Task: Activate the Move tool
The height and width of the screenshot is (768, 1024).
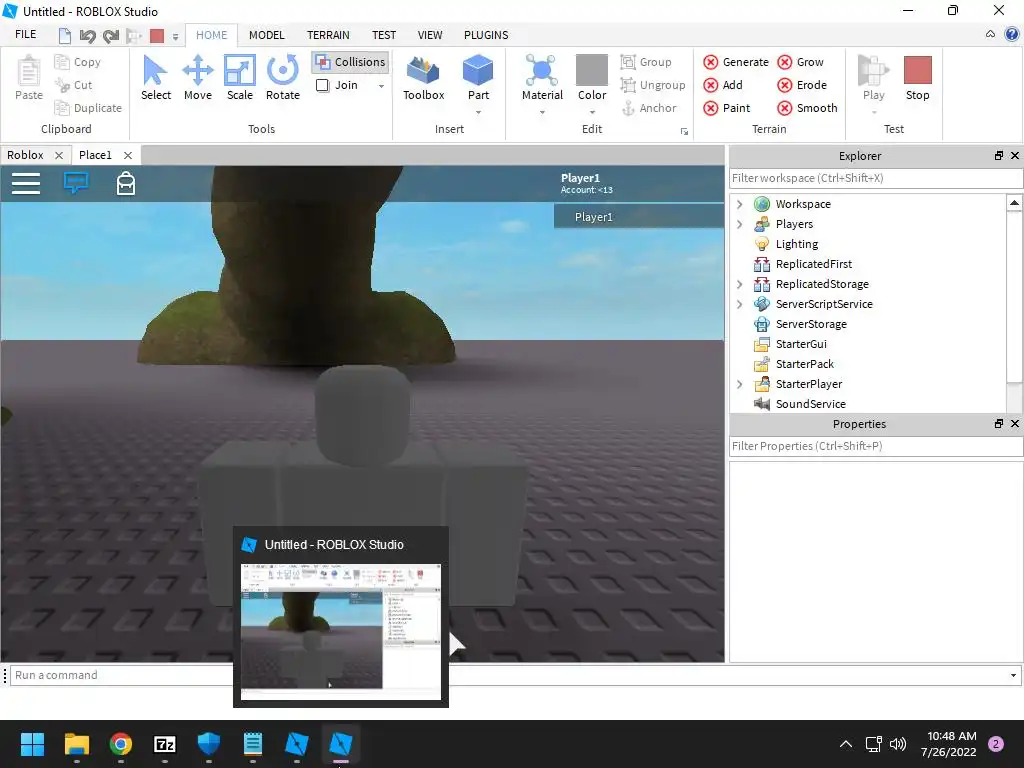Action: click(198, 78)
